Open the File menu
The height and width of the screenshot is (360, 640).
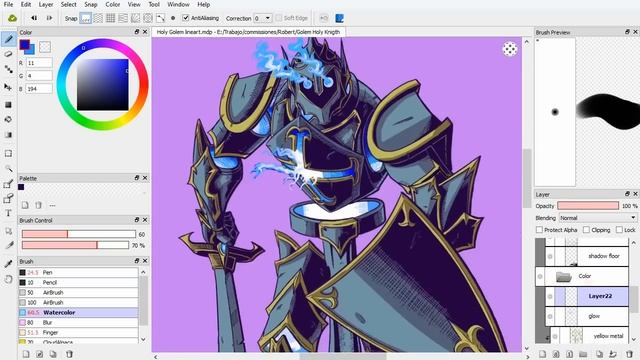point(8,4)
